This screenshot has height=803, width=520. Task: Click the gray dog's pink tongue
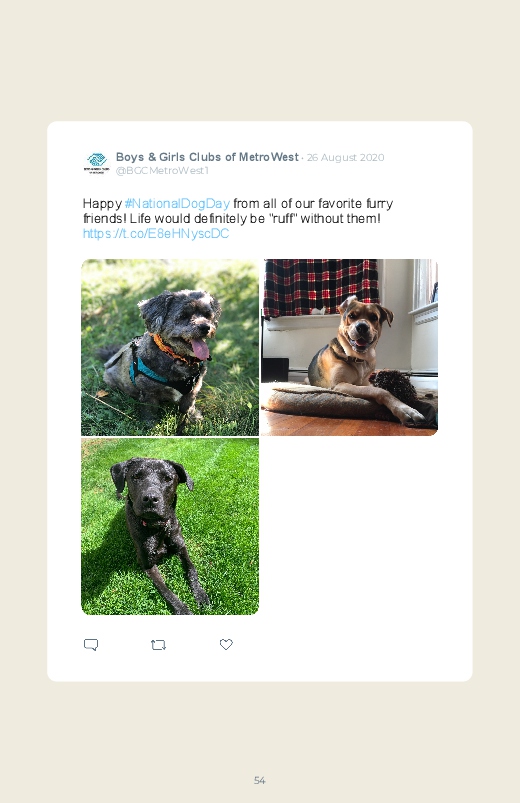[x=200, y=349]
